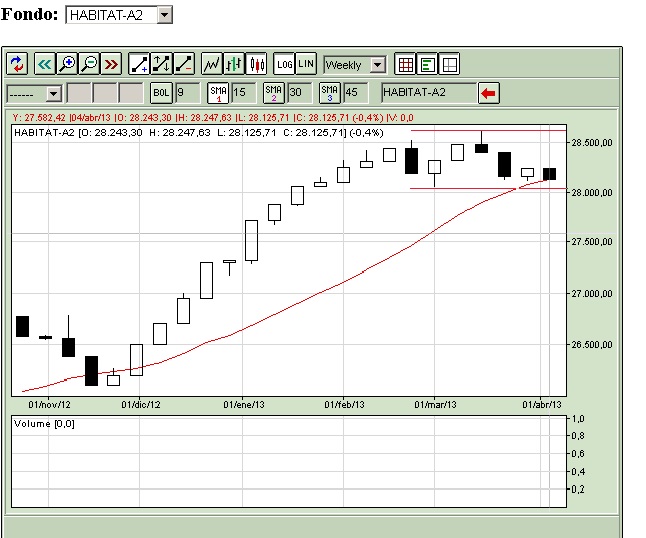Toggle the SMA 1 moving average

point(218,93)
